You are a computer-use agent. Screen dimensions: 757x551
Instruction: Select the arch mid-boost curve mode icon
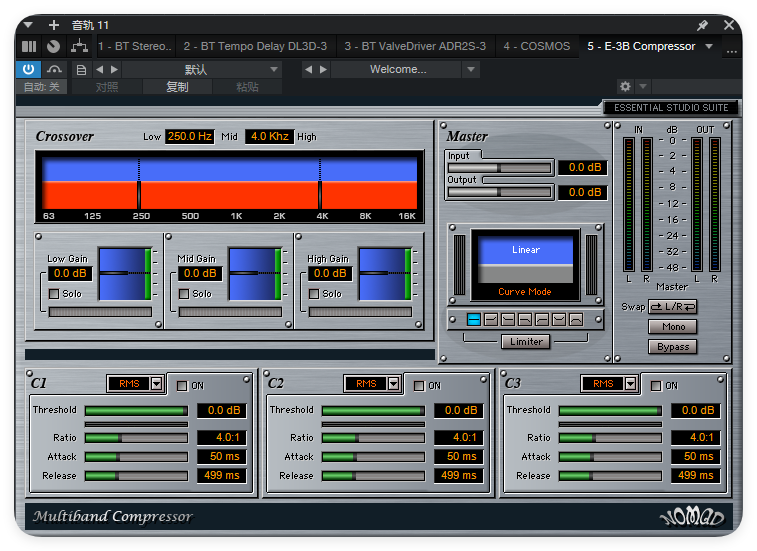(x=576, y=319)
